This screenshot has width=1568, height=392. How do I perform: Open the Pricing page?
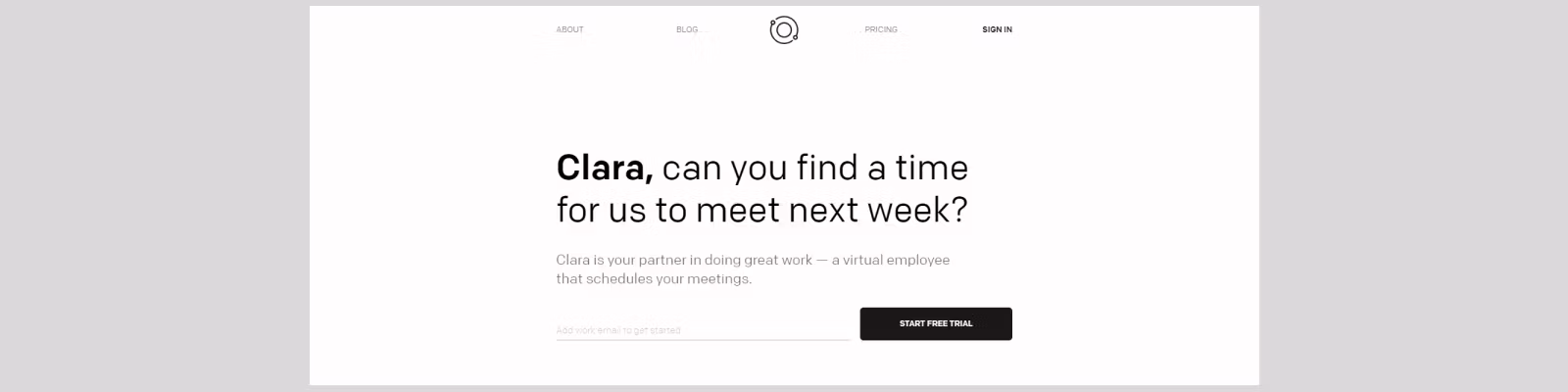(x=880, y=29)
